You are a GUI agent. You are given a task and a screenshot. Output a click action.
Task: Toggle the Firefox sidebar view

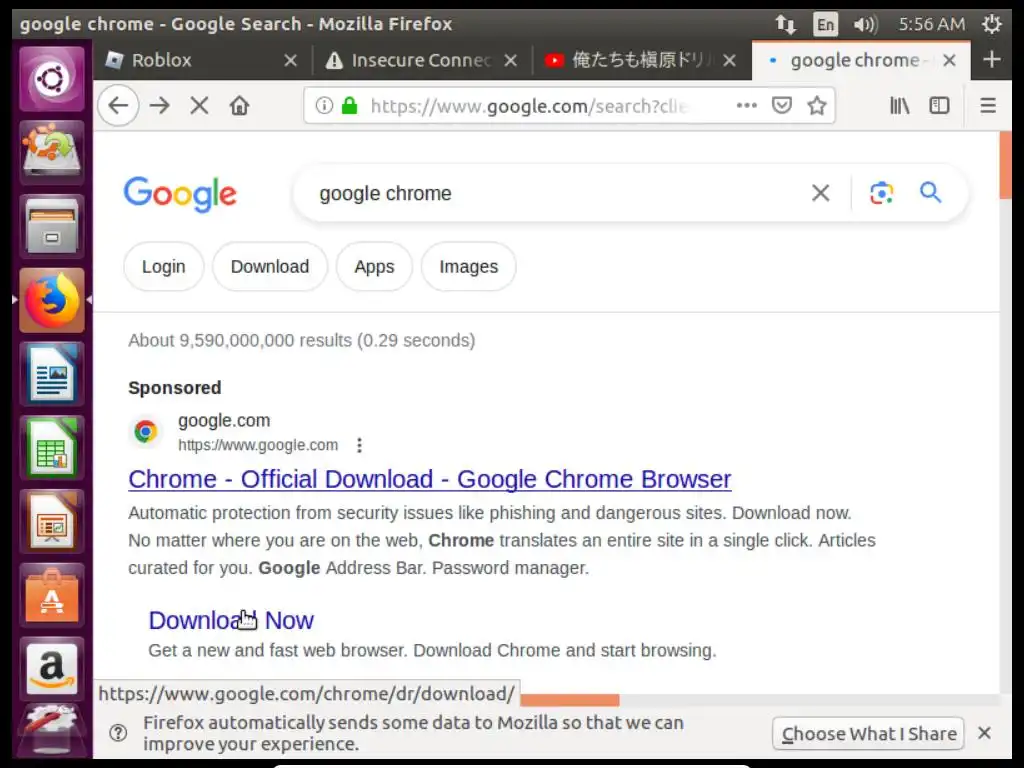[x=939, y=105]
